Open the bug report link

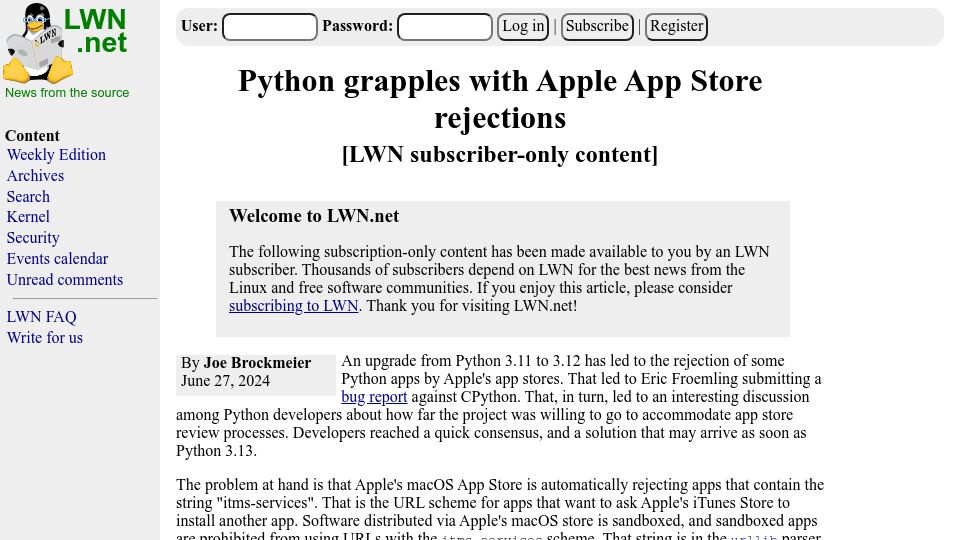click(x=374, y=397)
